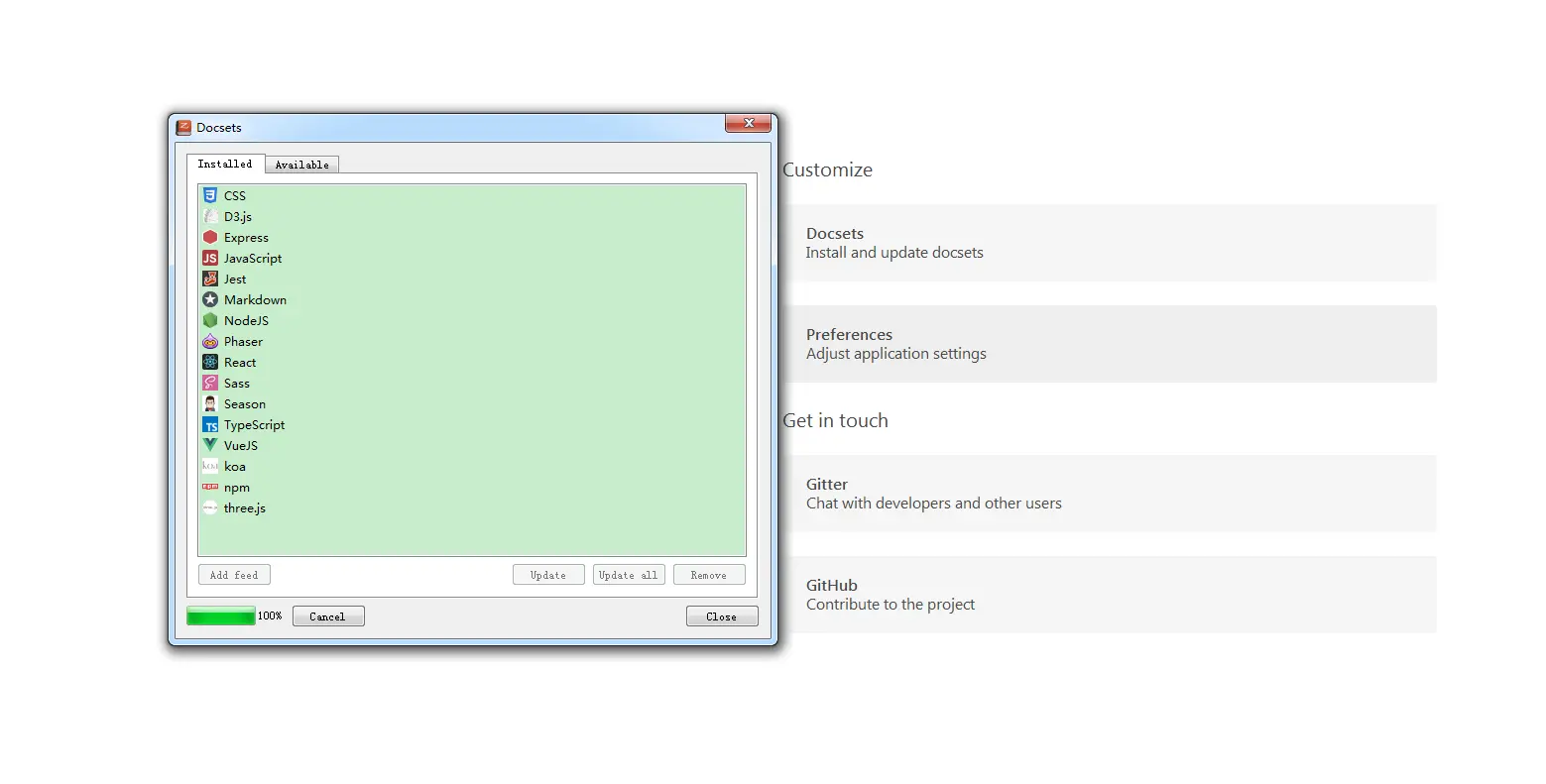Click the TypeScript TS icon
The image size is (1546, 784).
[x=210, y=424]
